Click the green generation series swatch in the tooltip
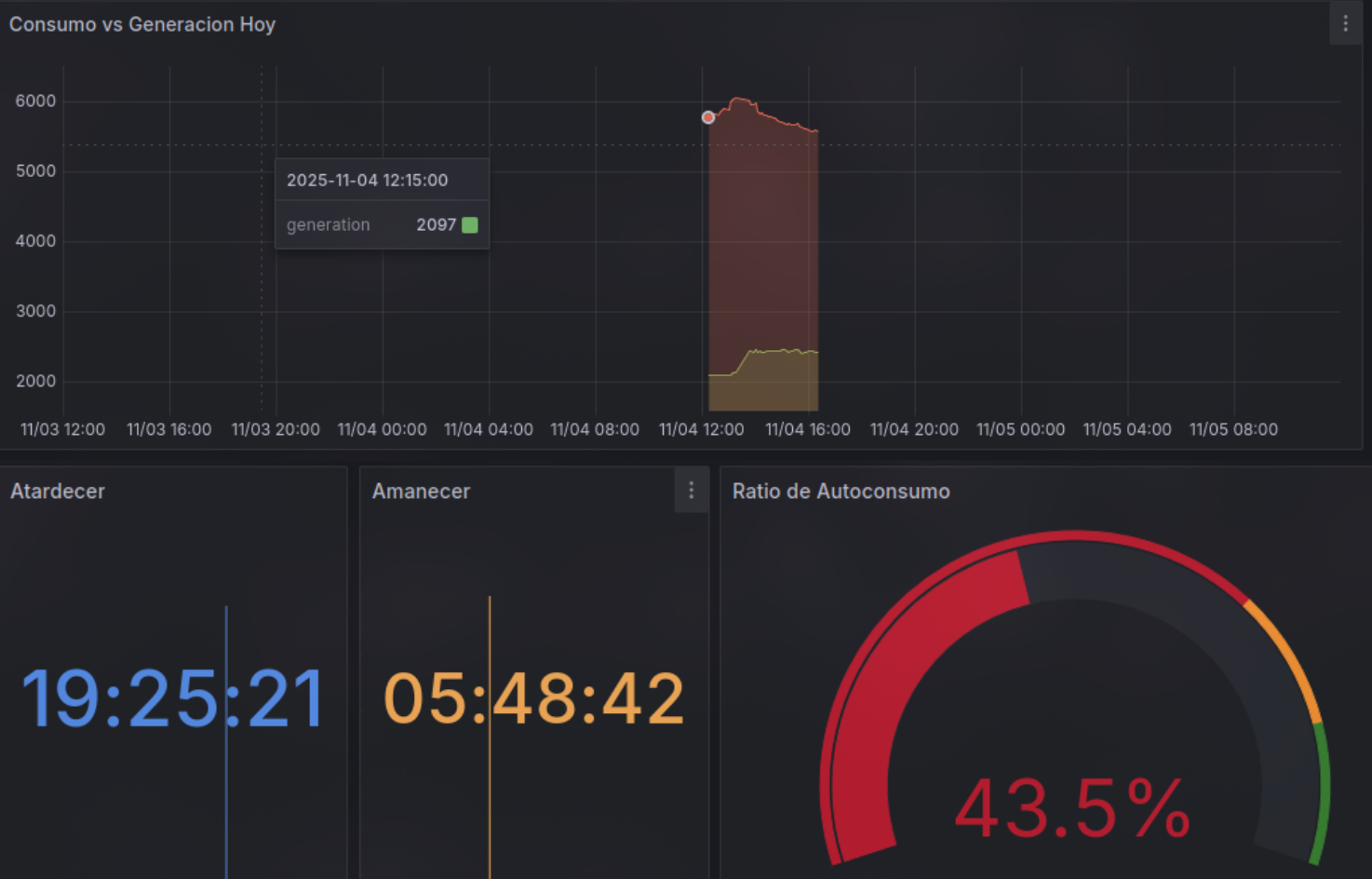 (469, 224)
